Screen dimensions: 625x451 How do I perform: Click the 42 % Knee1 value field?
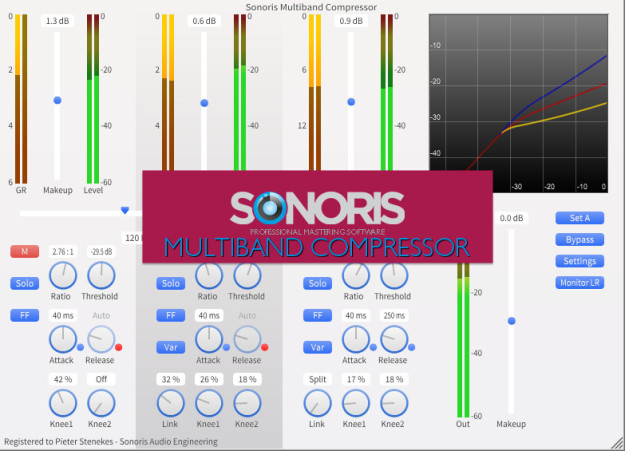tap(63, 379)
